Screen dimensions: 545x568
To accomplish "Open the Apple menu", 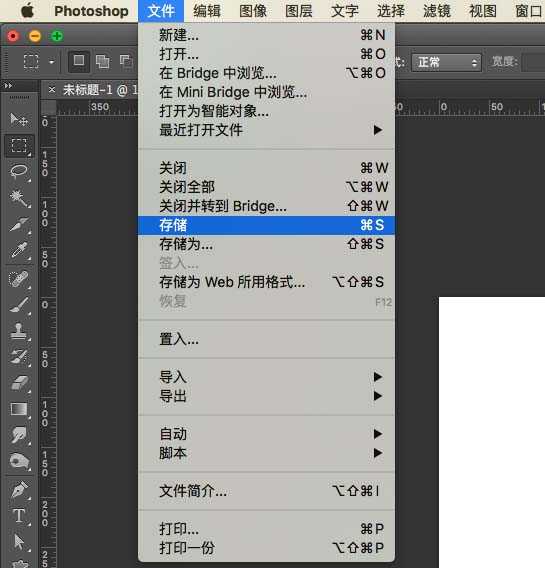I will (x=28, y=11).
